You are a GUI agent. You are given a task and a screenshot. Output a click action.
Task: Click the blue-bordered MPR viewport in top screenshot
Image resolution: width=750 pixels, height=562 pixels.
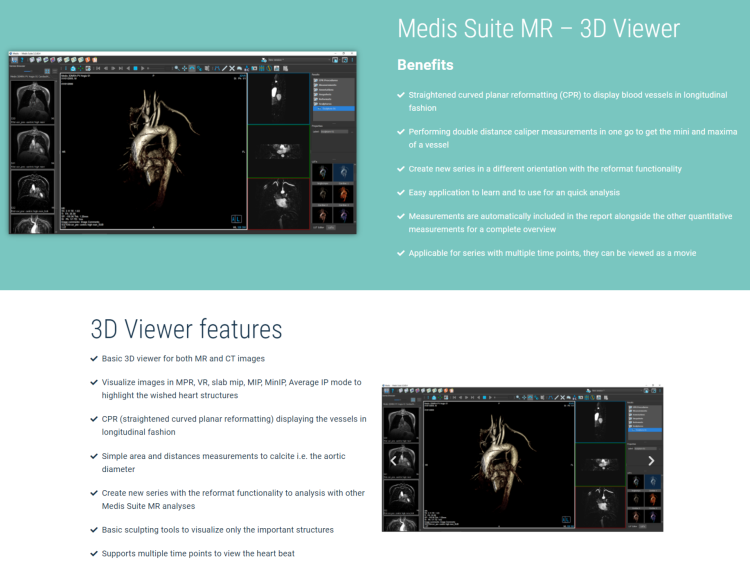point(278,98)
